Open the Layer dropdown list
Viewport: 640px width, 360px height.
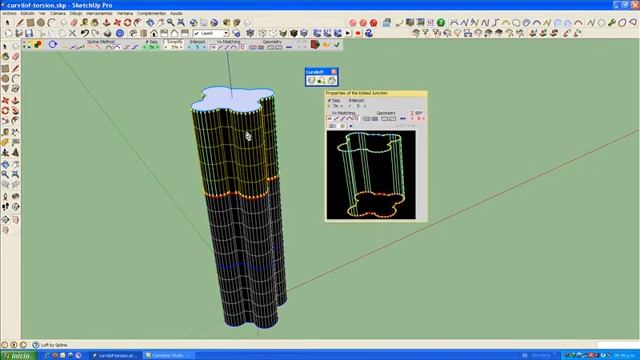(226, 33)
